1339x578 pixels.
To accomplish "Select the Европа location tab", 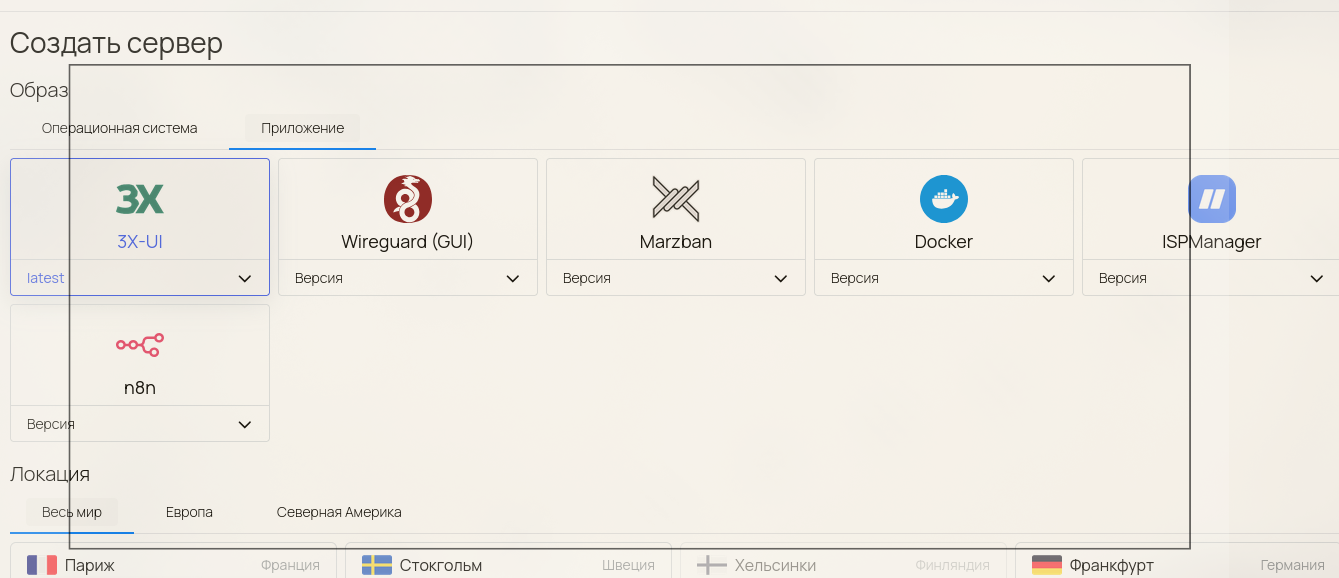I will 189,512.
